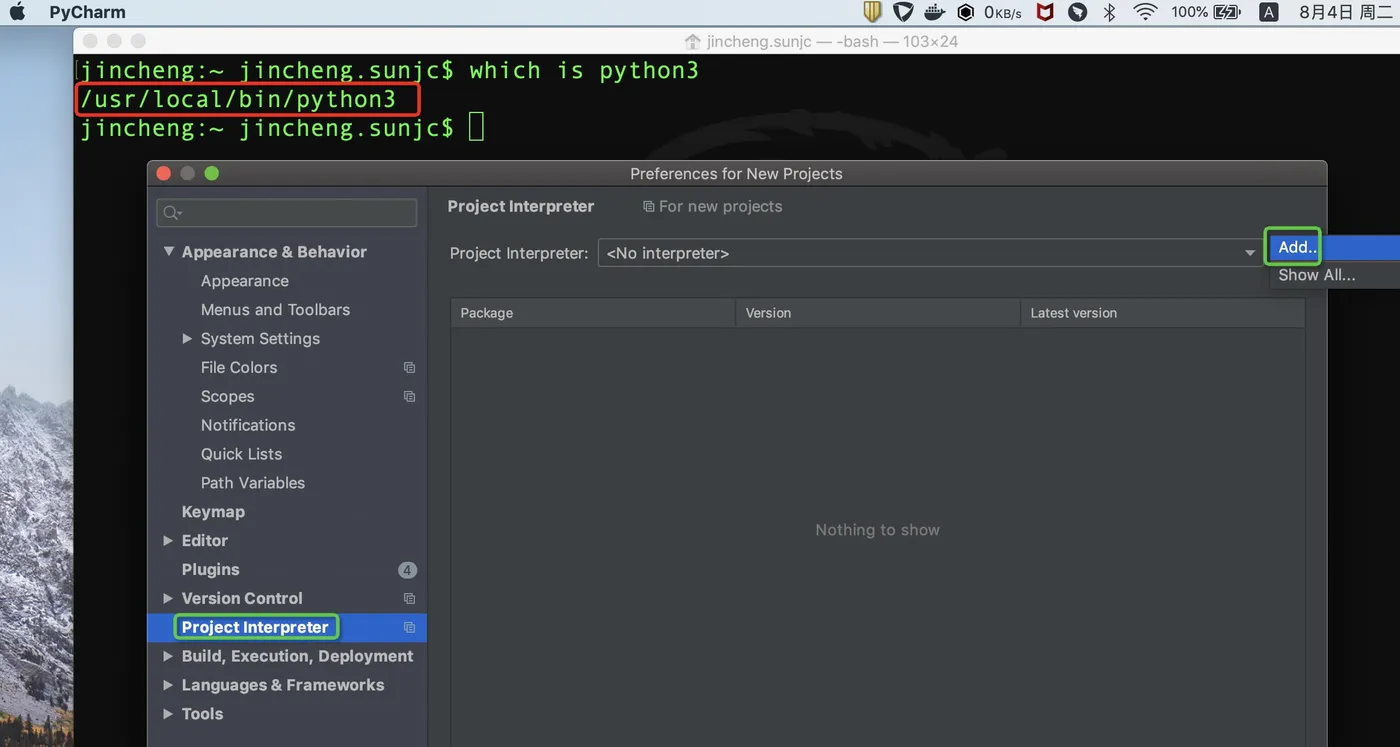Click the Plugins badge showing 4
This screenshot has width=1400, height=747.
407,570
